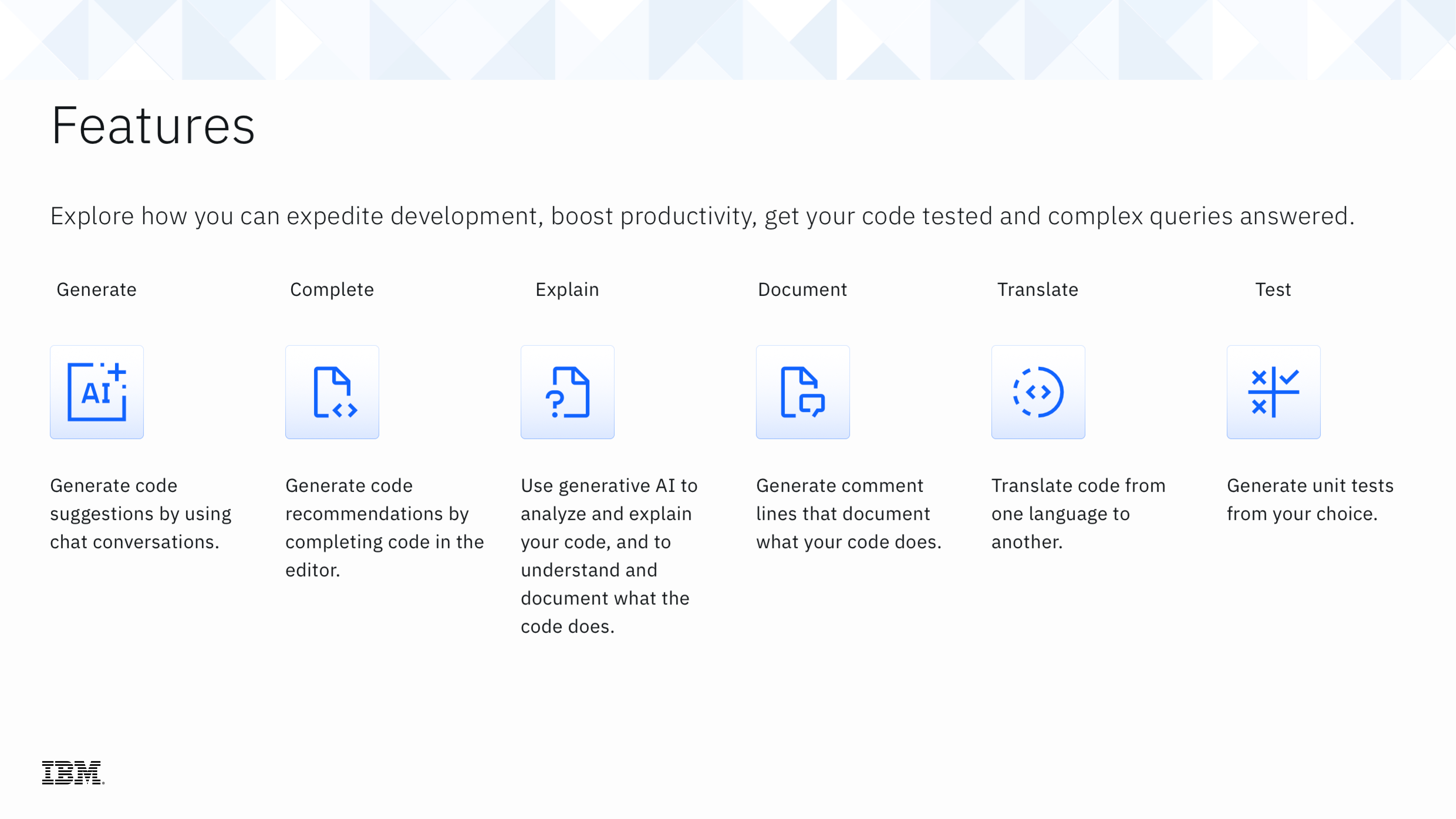Click the Test checkmark grid icon
Image resolution: width=1456 pixels, height=819 pixels.
pyautogui.click(x=1273, y=392)
